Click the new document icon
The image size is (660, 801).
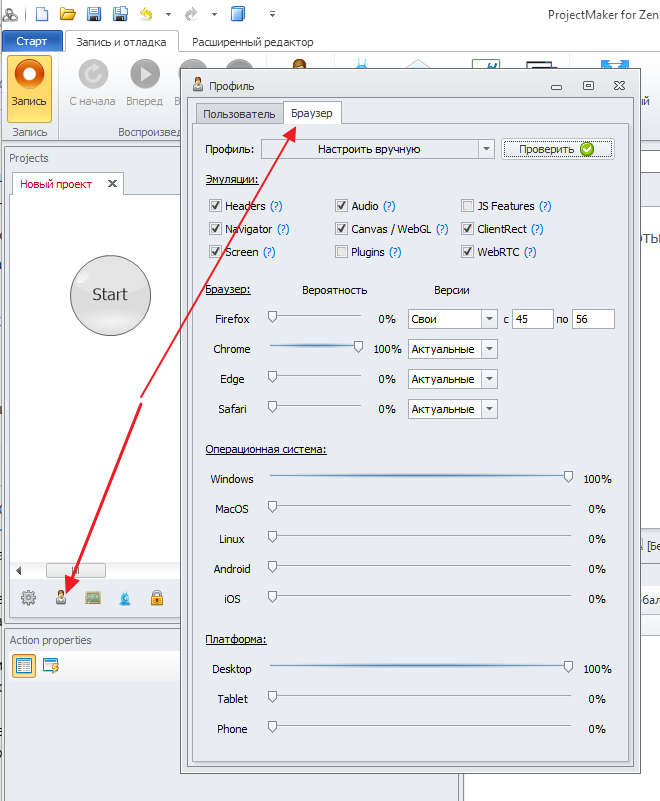click(x=42, y=14)
